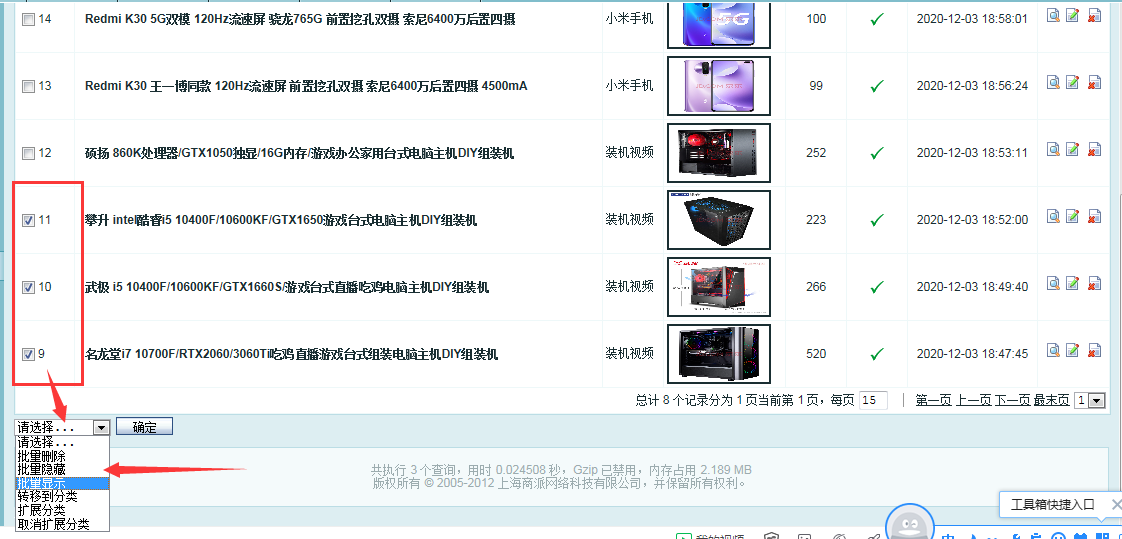Remove row 12 硕扬 860K item
The image size is (1122, 539).
[x=1094, y=150]
